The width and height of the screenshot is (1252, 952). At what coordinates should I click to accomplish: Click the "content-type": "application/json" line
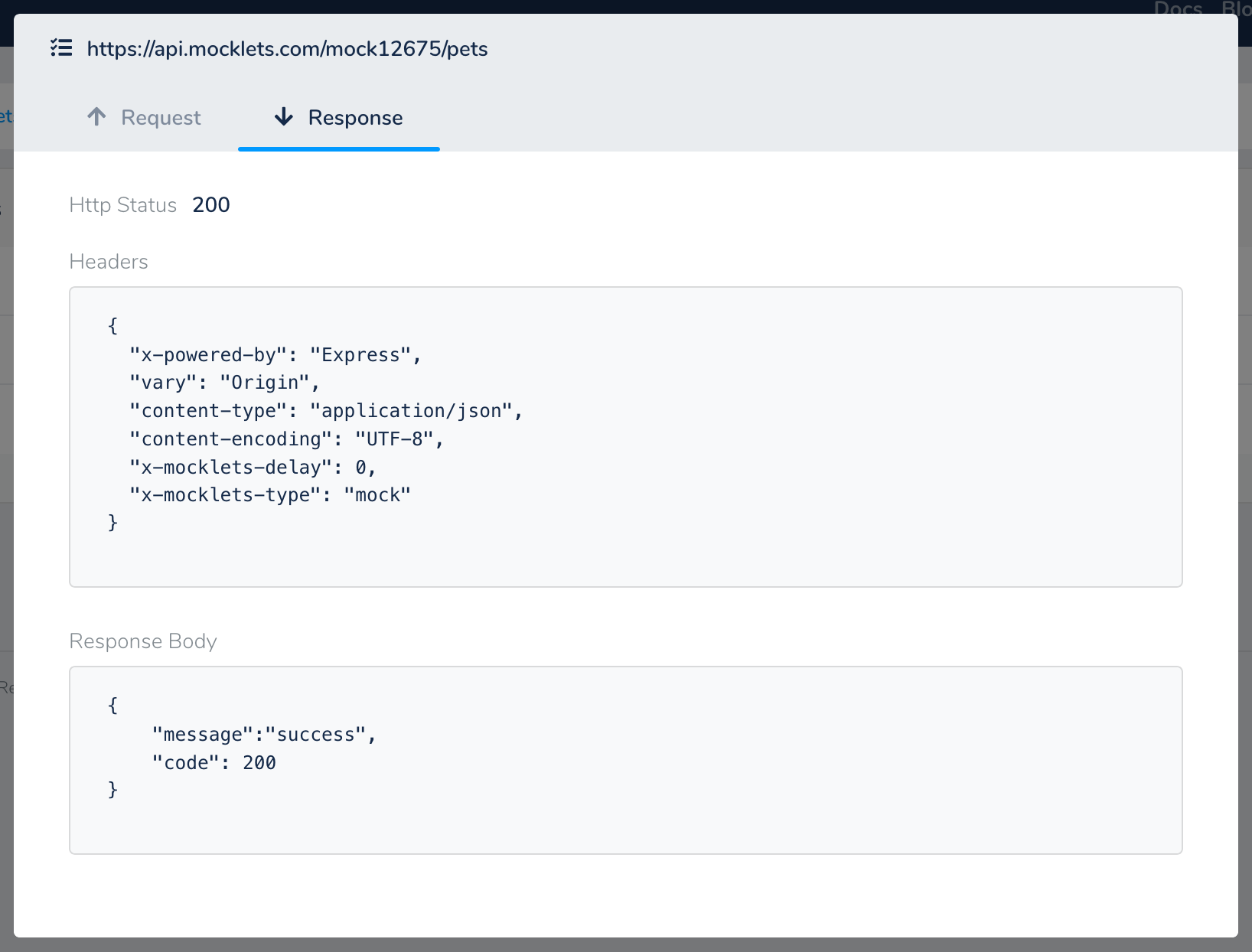point(327,411)
